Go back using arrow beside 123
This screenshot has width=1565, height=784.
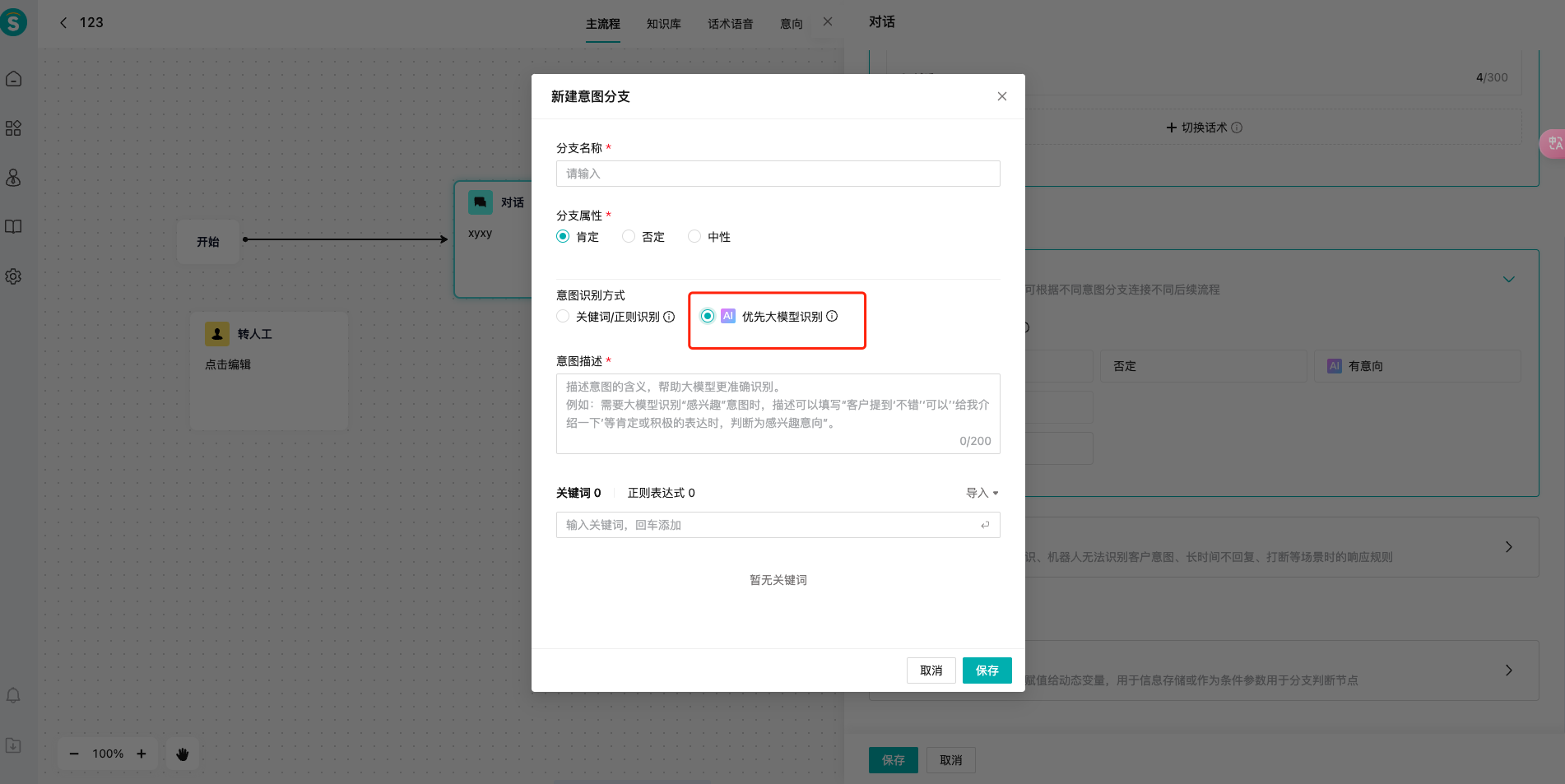pyautogui.click(x=63, y=23)
